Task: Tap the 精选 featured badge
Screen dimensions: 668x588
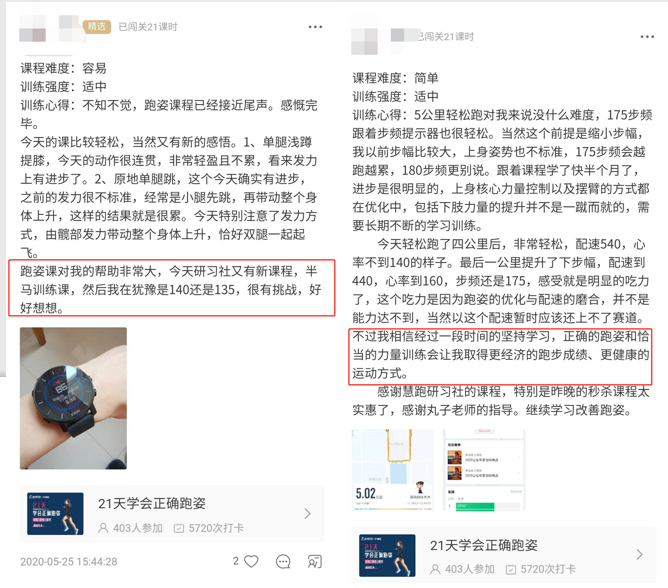Action: point(97,27)
